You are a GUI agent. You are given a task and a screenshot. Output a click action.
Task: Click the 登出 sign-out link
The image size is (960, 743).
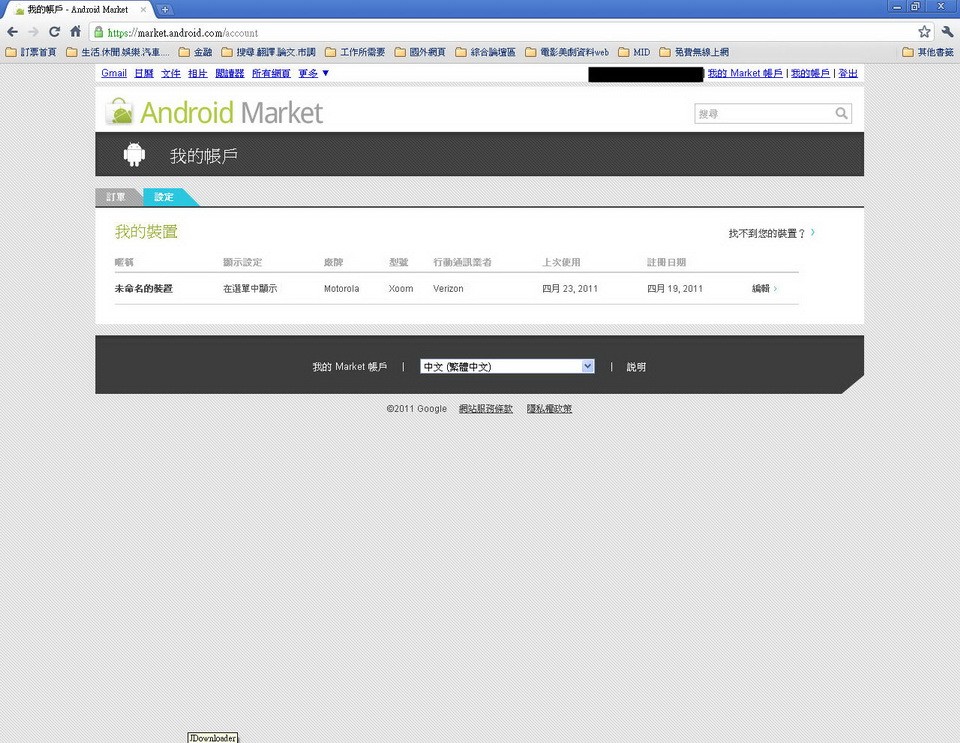(847, 74)
